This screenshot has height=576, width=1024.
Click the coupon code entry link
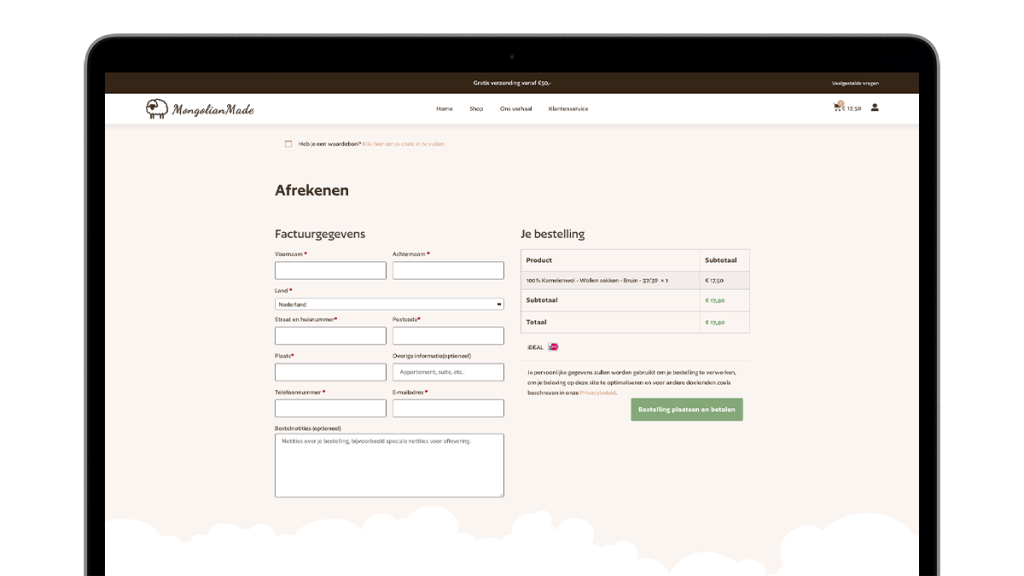click(x=402, y=144)
